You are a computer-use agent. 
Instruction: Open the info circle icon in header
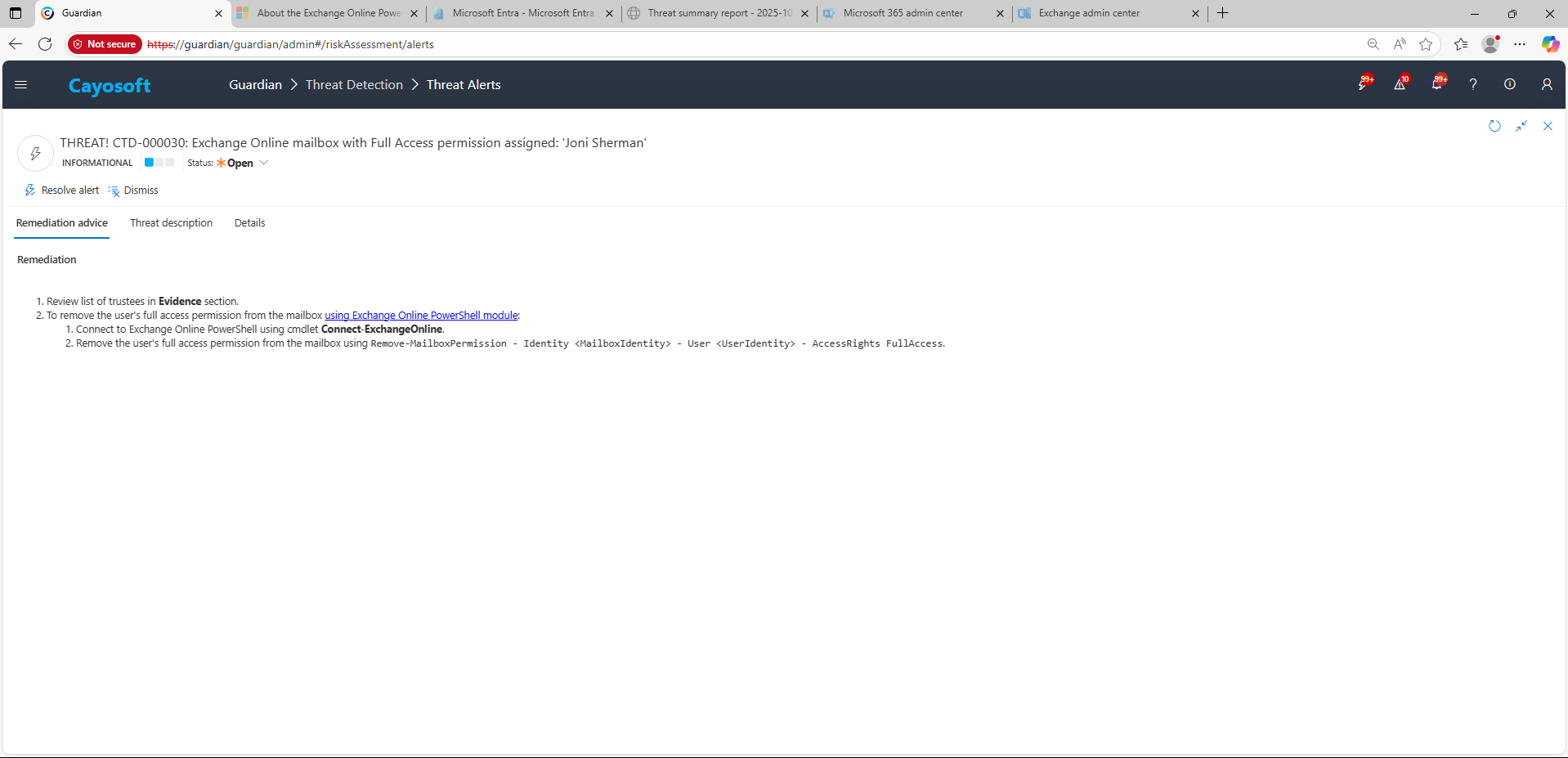point(1510,84)
